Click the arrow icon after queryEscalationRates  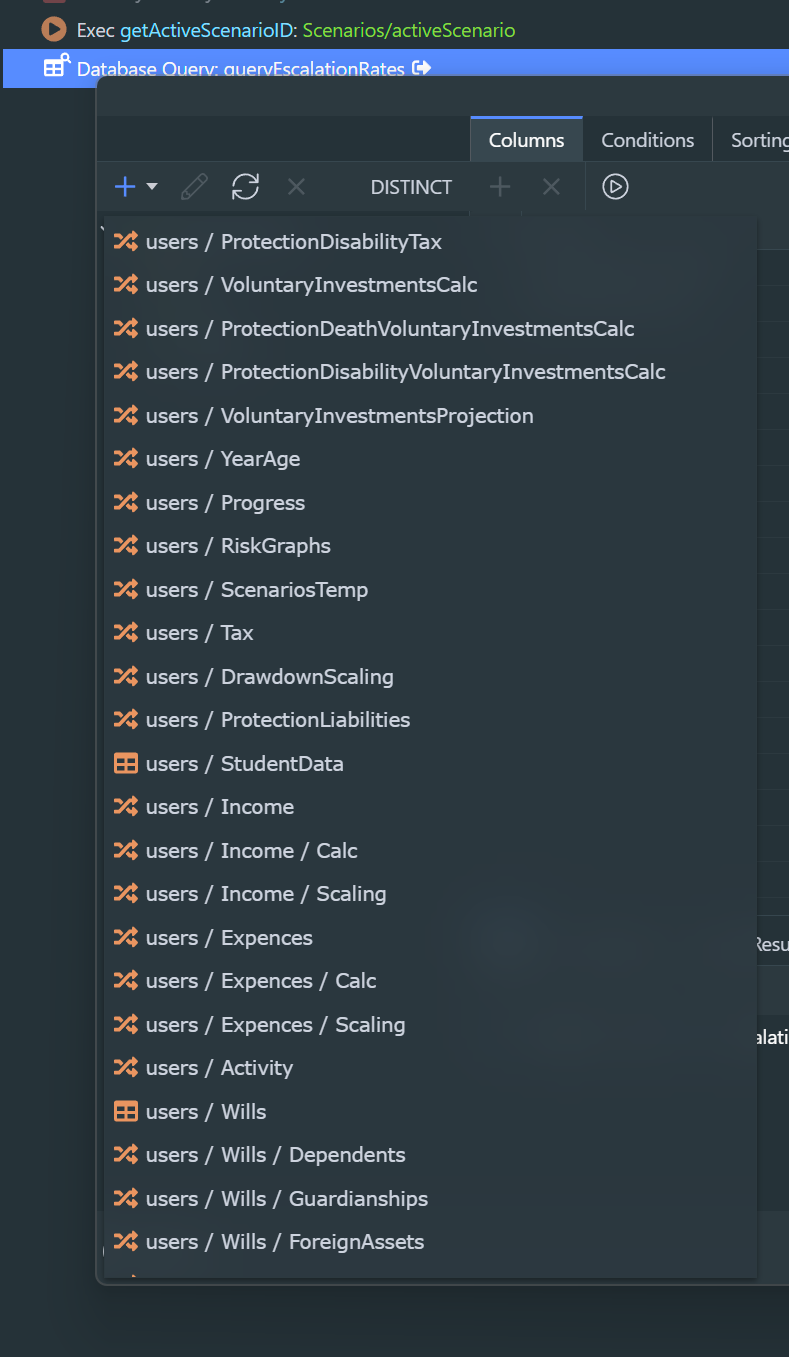422,68
